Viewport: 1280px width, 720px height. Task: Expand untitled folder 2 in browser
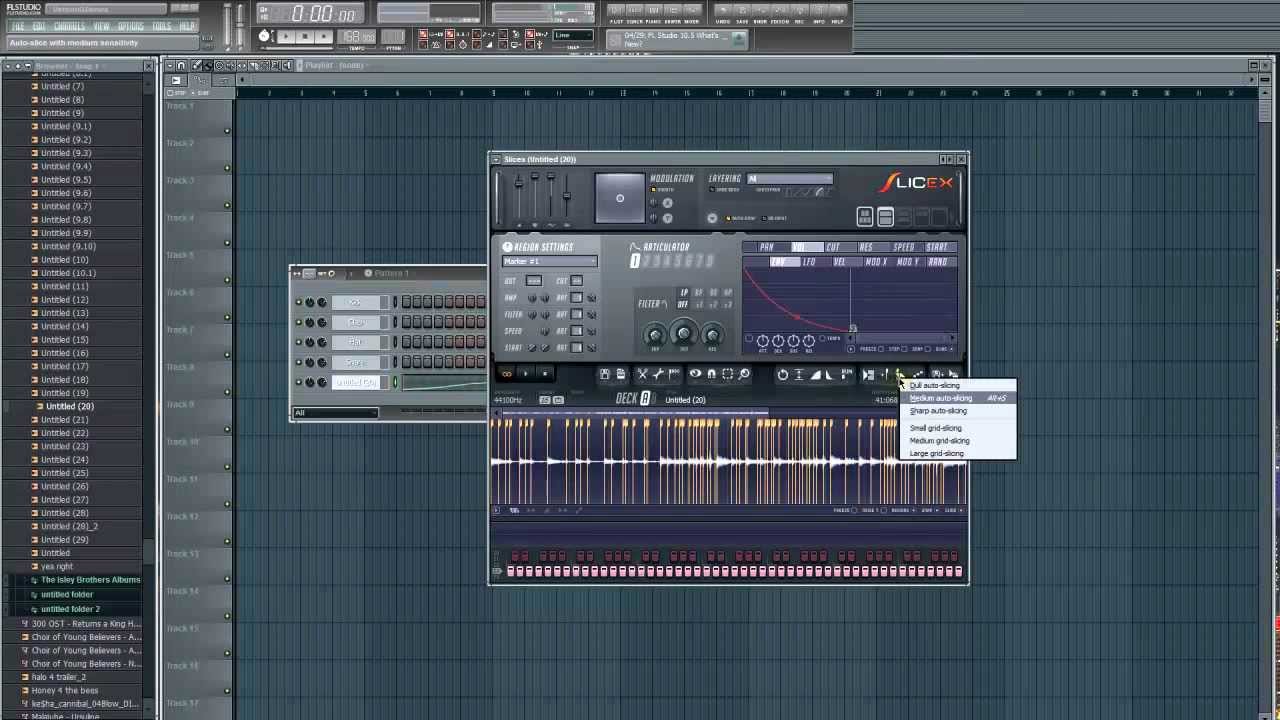[70, 609]
